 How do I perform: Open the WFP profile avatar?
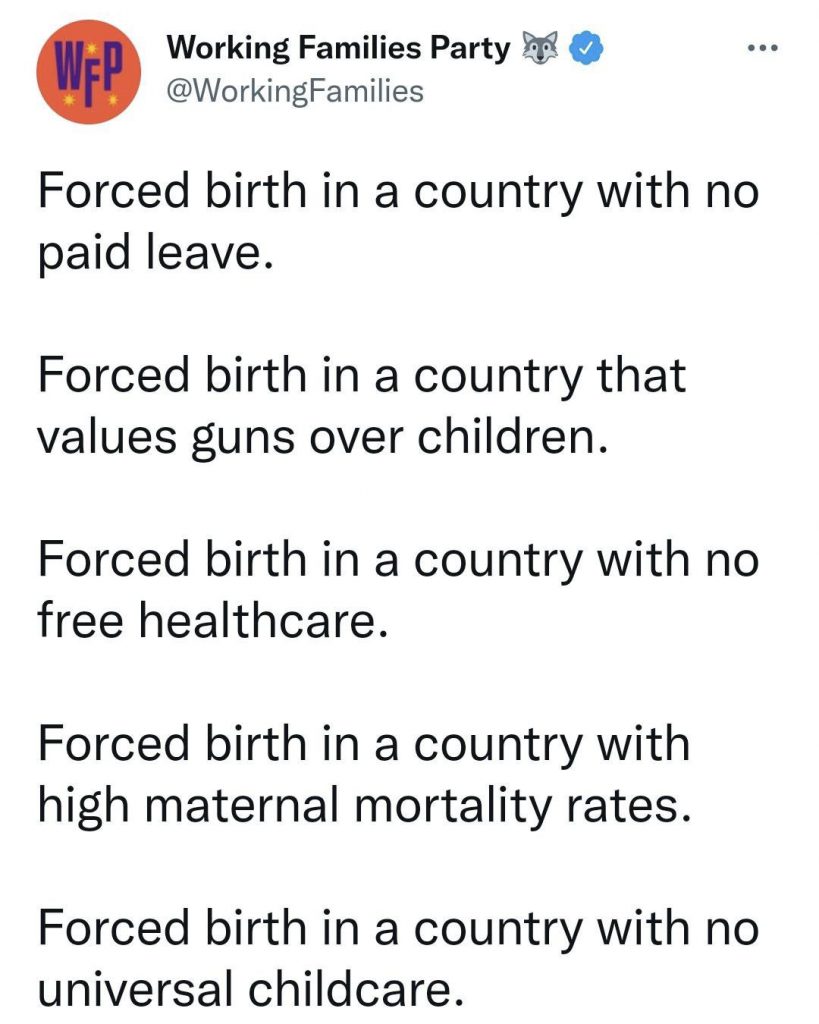[x=88, y=71]
